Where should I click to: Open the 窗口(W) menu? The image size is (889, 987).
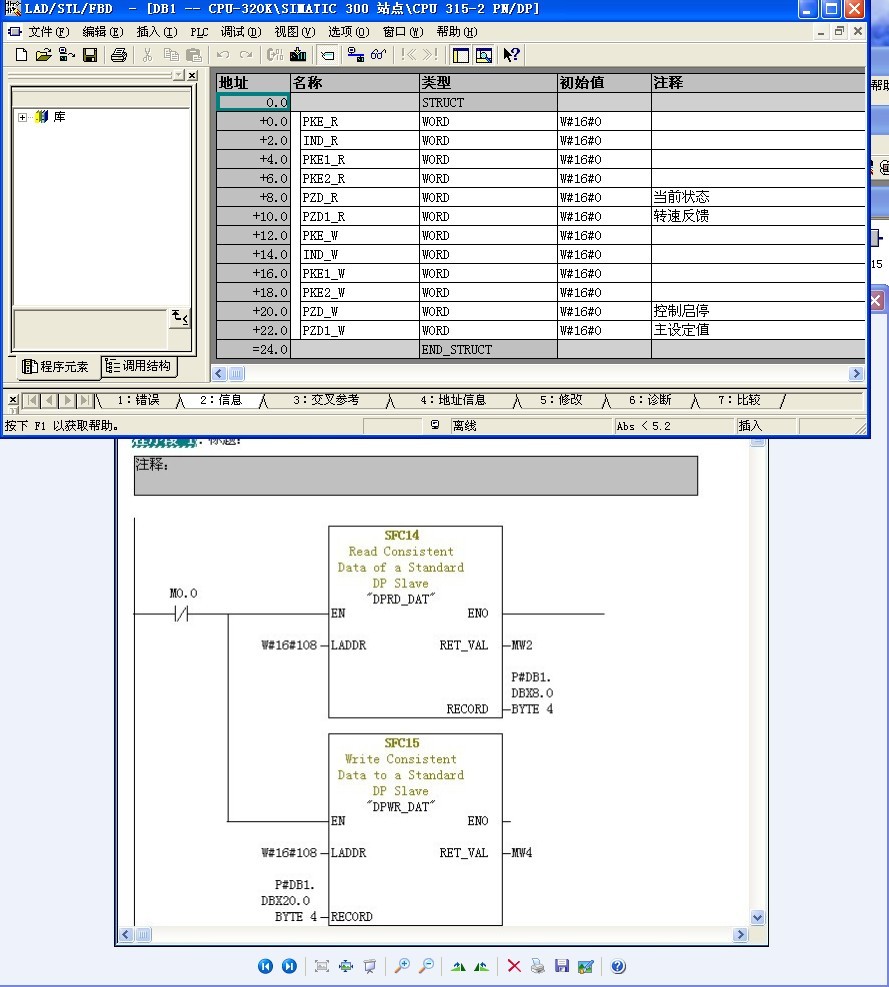[403, 31]
